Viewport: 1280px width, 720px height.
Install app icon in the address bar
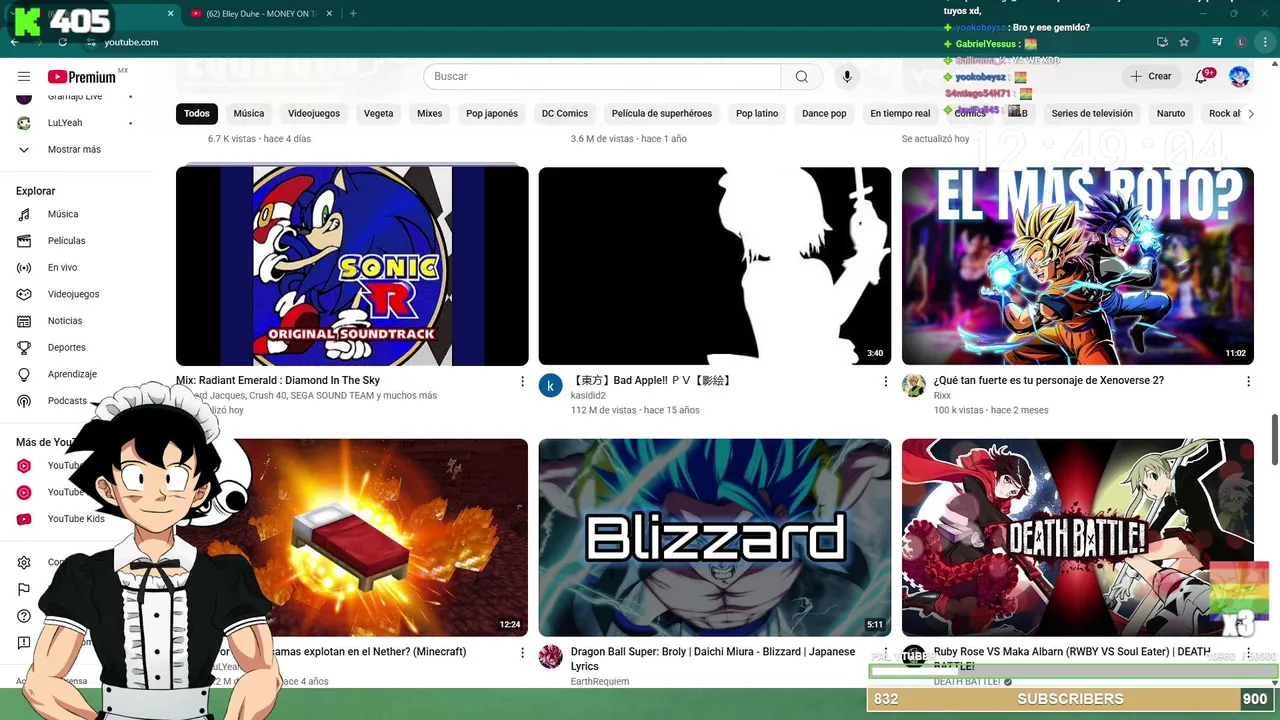[1162, 42]
